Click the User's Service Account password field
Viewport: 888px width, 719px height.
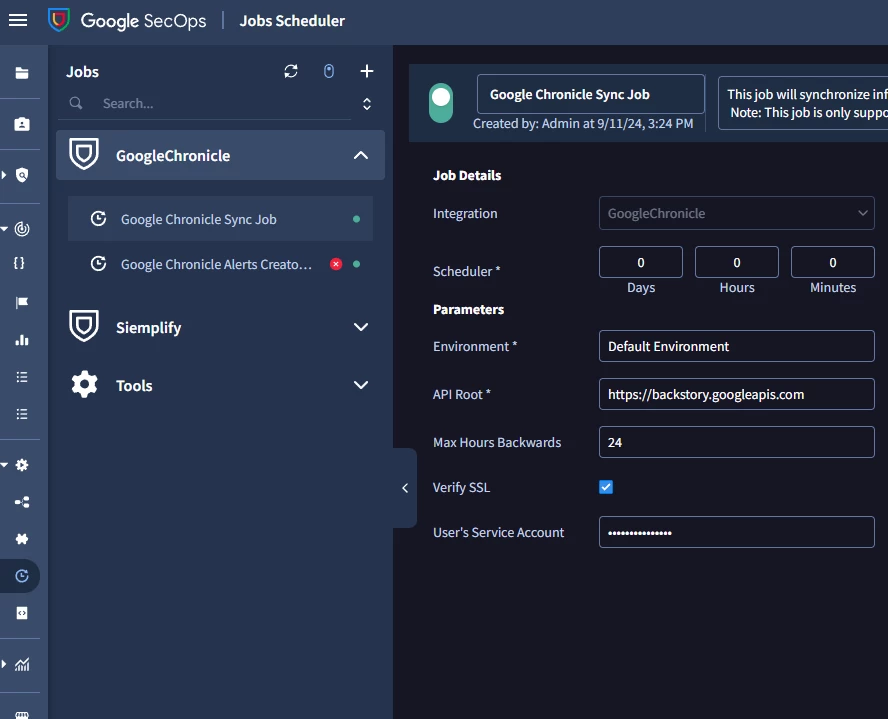point(737,532)
